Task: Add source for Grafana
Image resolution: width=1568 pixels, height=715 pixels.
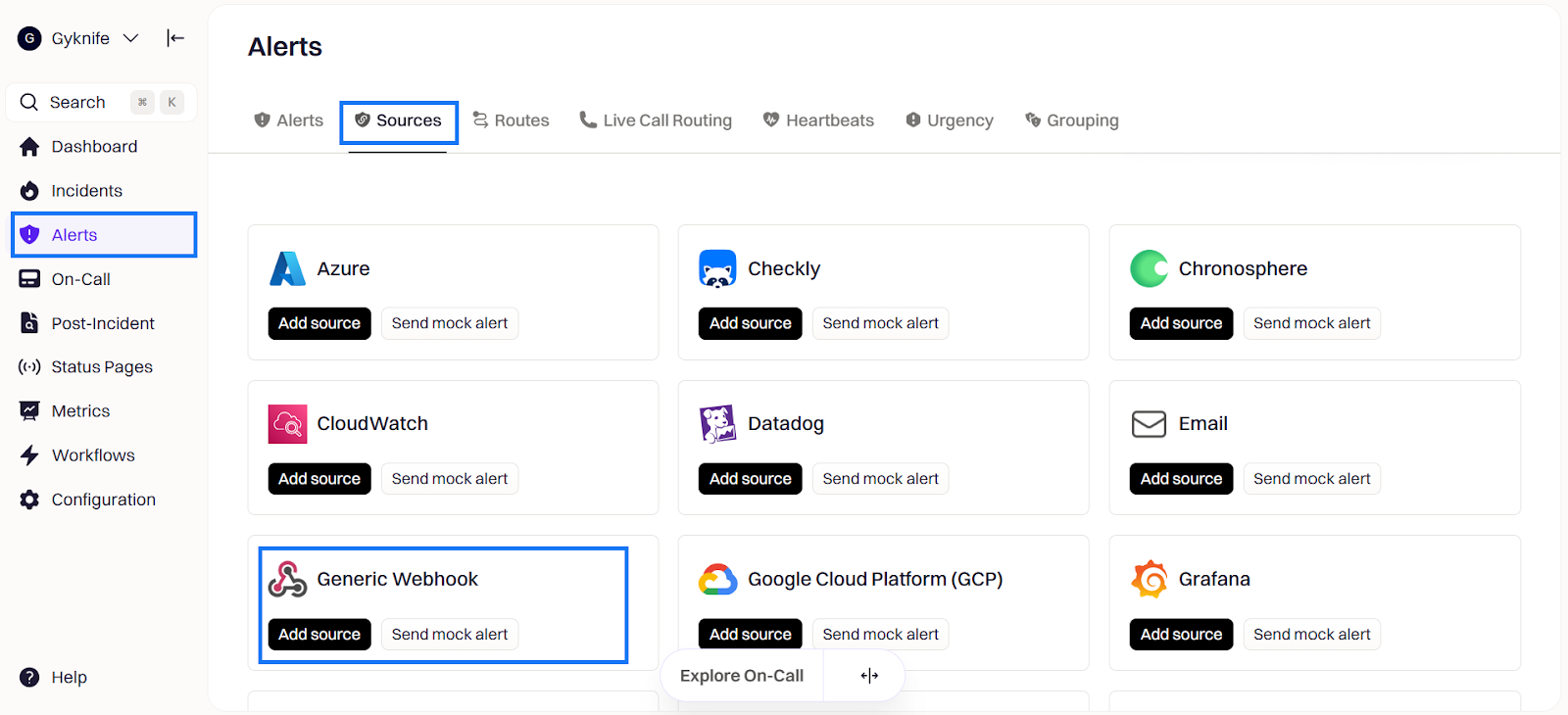Action: coord(1181,635)
